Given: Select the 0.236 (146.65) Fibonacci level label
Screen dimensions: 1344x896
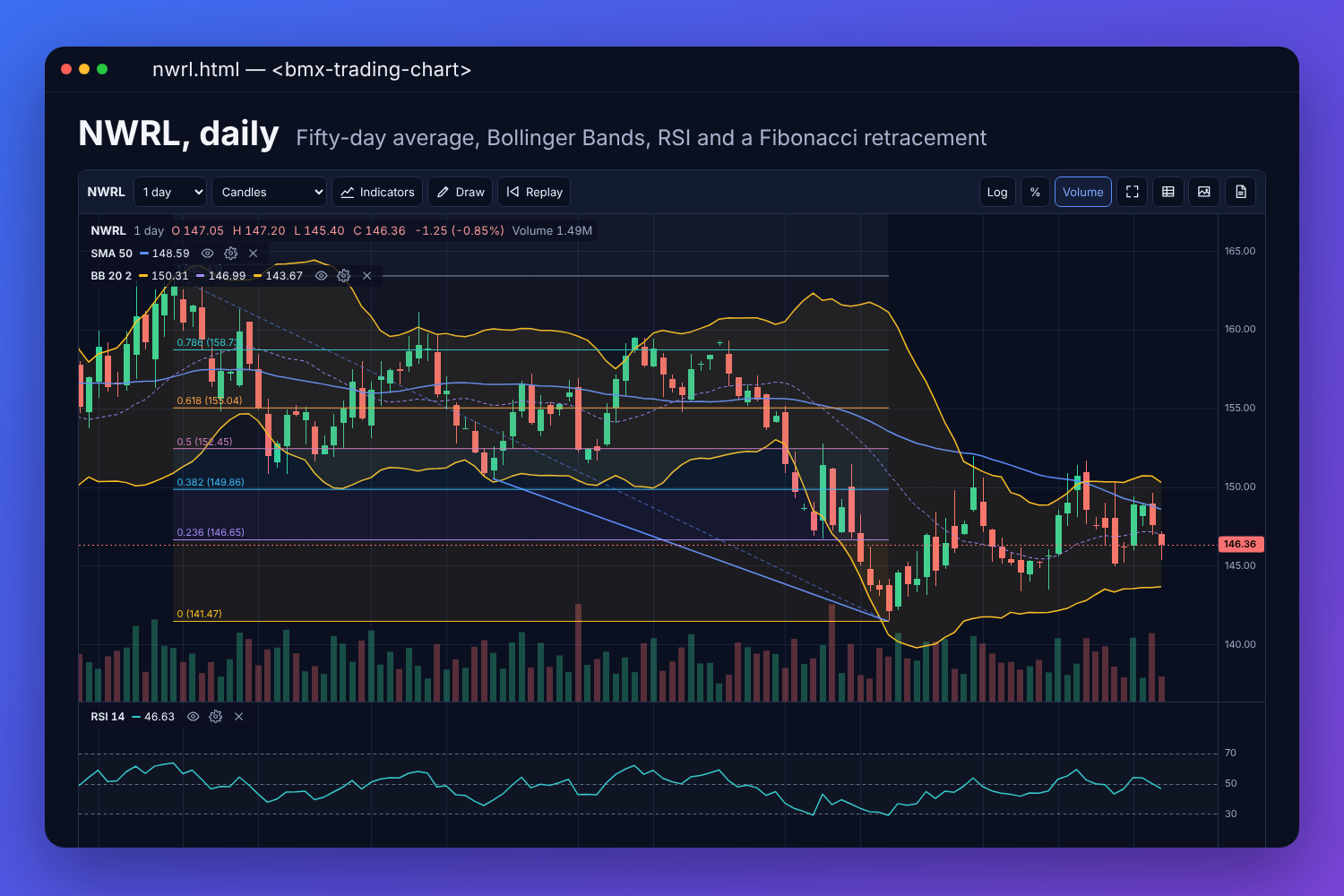Looking at the screenshot, I should coord(211,532).
